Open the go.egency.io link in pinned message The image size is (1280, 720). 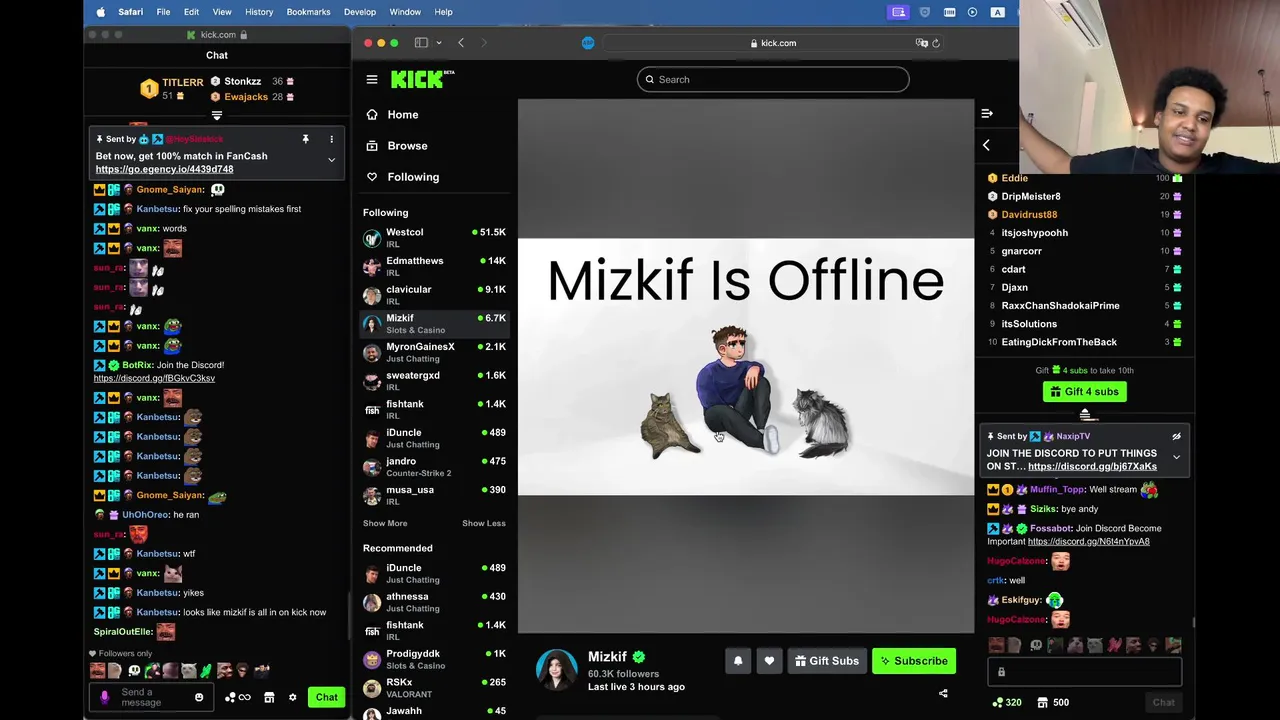[164, 169]
